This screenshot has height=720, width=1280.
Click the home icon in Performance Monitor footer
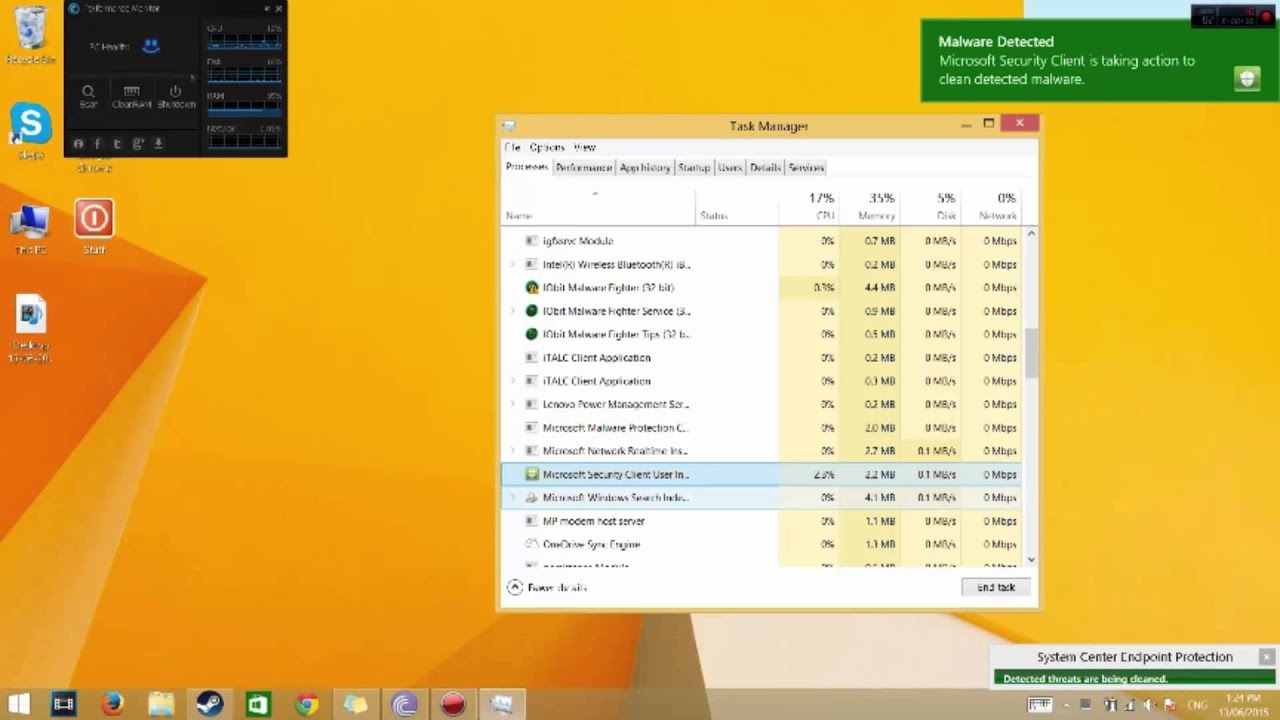[x=78, y=144]
